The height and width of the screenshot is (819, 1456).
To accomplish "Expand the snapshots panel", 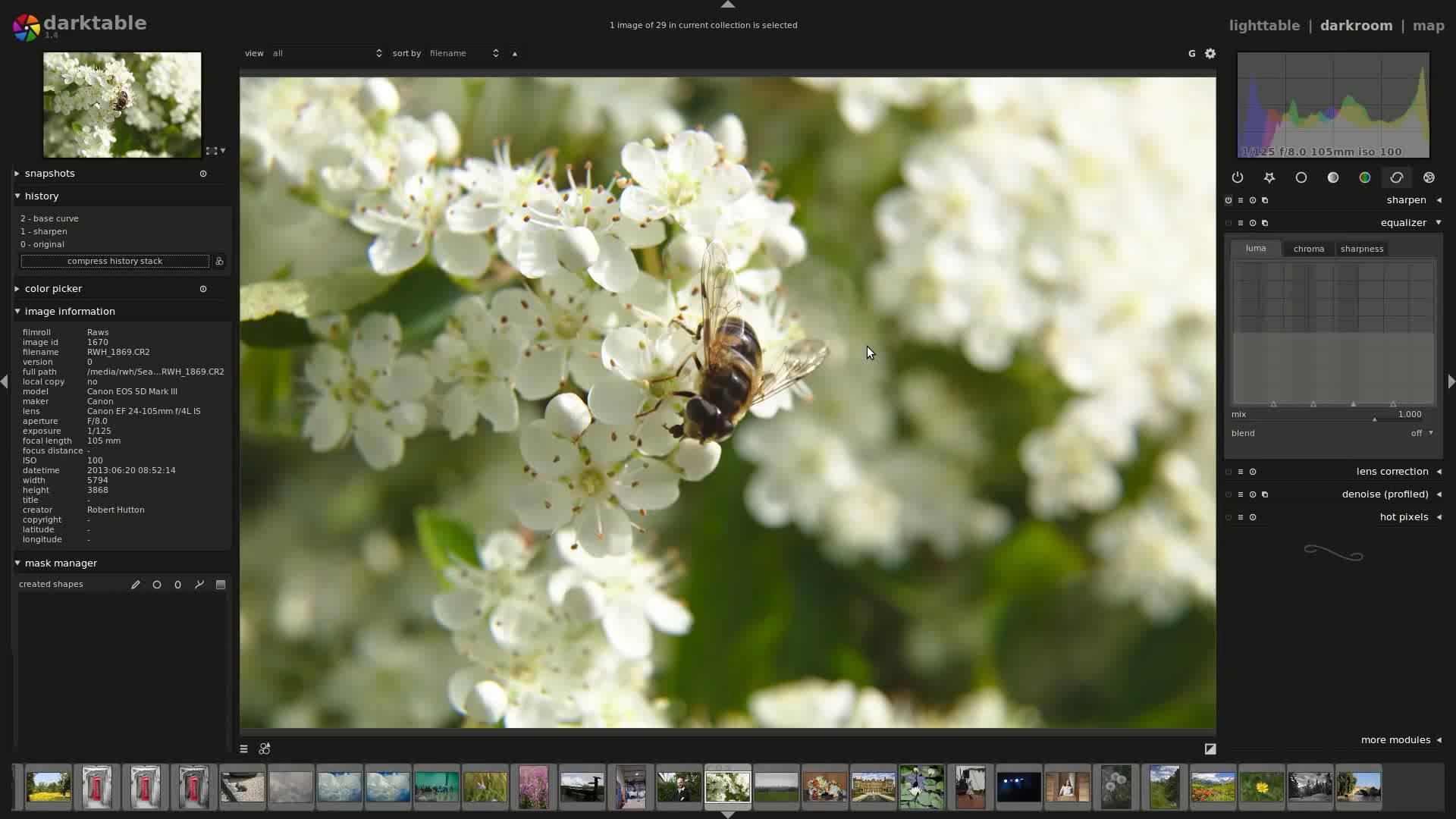I will click(49, 174).
